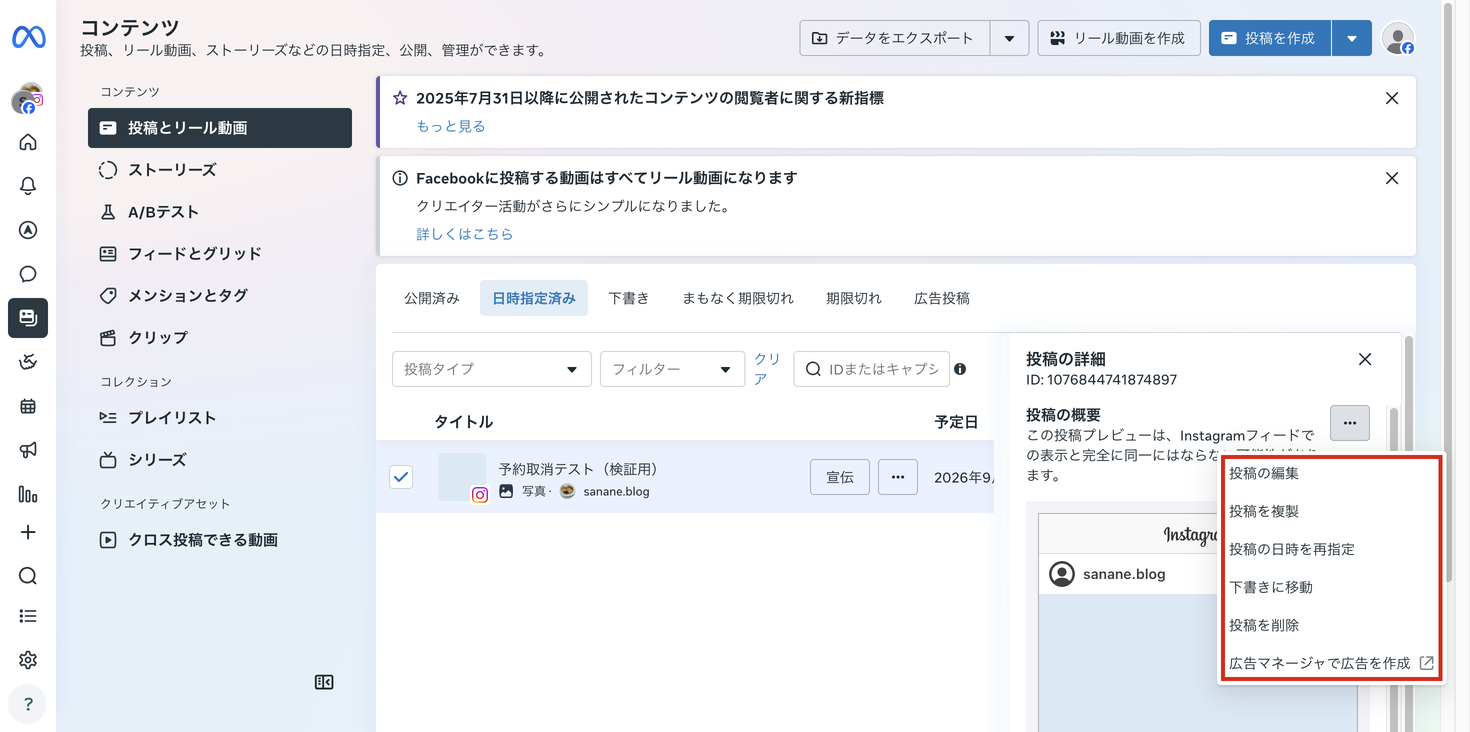Click the 予約取消テスト（検証用） post title
1470x732 pixels.
pos(578,469)
